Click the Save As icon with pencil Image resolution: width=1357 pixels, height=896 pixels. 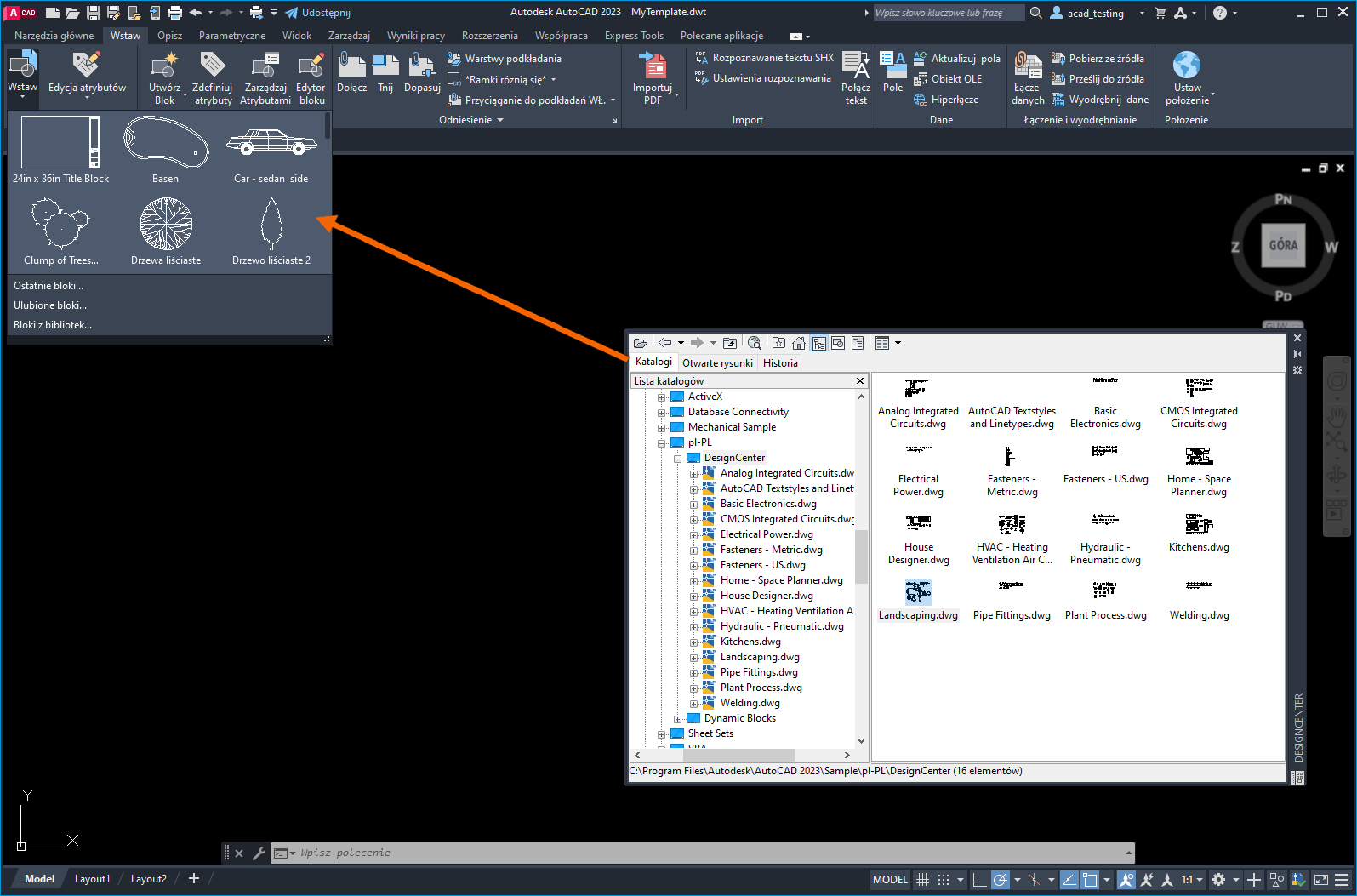pyautogui.click(x=113, y=13)
